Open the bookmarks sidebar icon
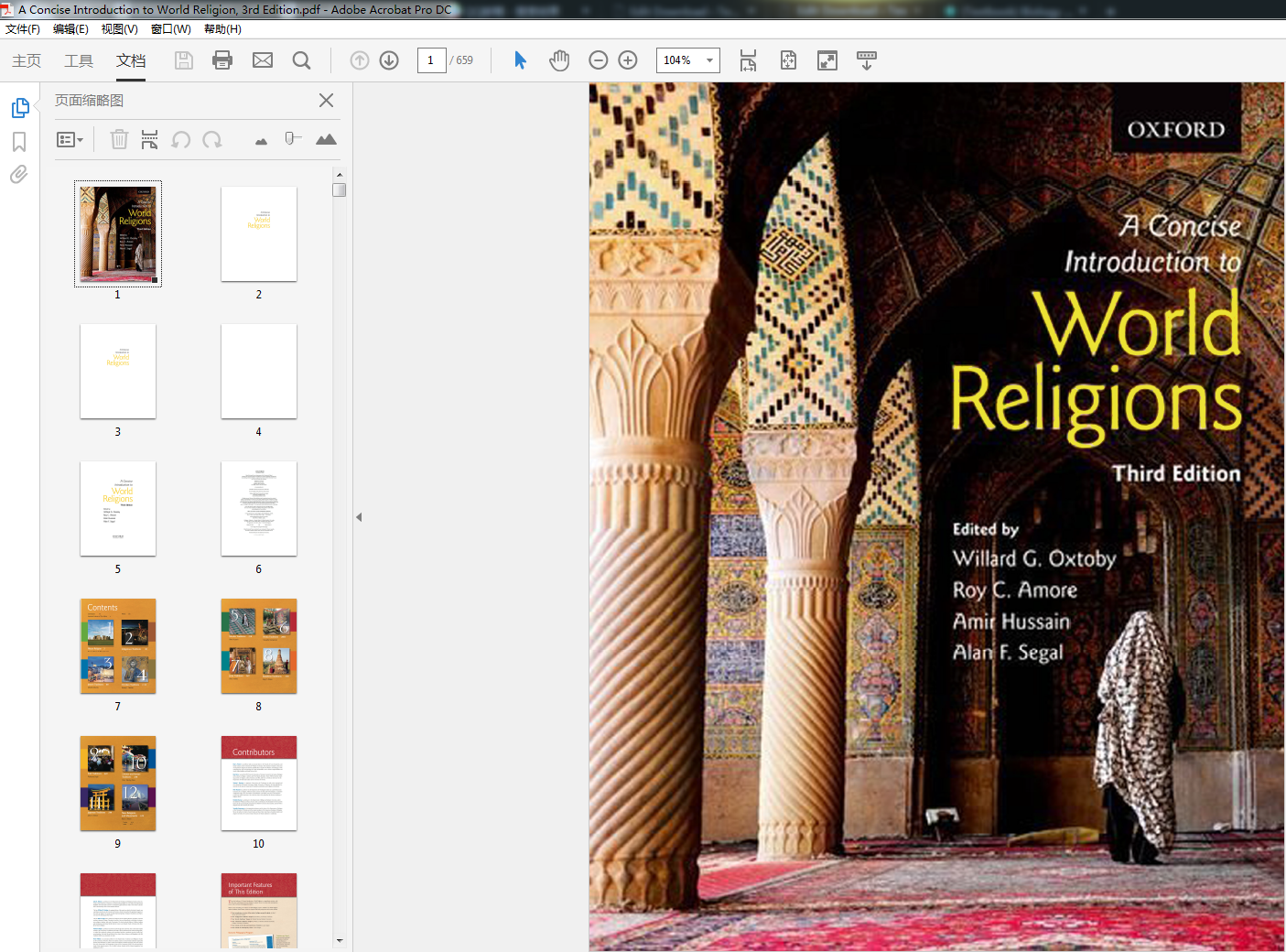 (19, 142)
